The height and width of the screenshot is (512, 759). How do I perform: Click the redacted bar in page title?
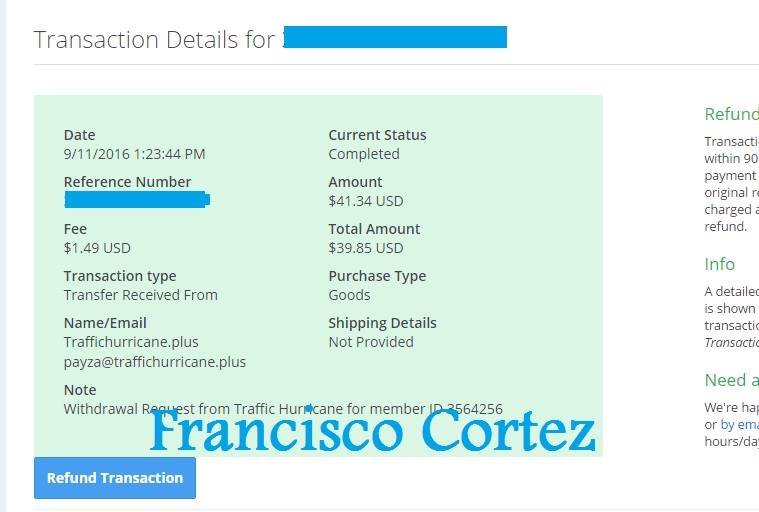[x=395, y=38]
